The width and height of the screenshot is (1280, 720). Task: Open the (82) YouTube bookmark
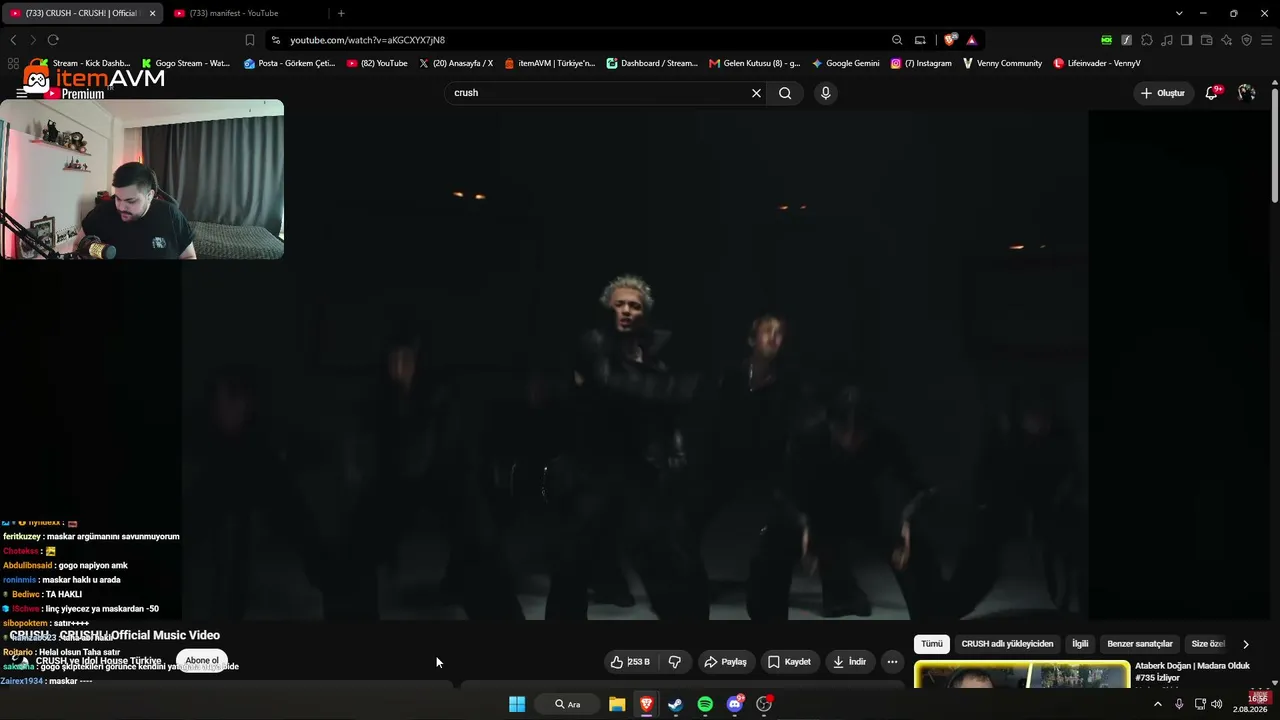tap(377, 63)
